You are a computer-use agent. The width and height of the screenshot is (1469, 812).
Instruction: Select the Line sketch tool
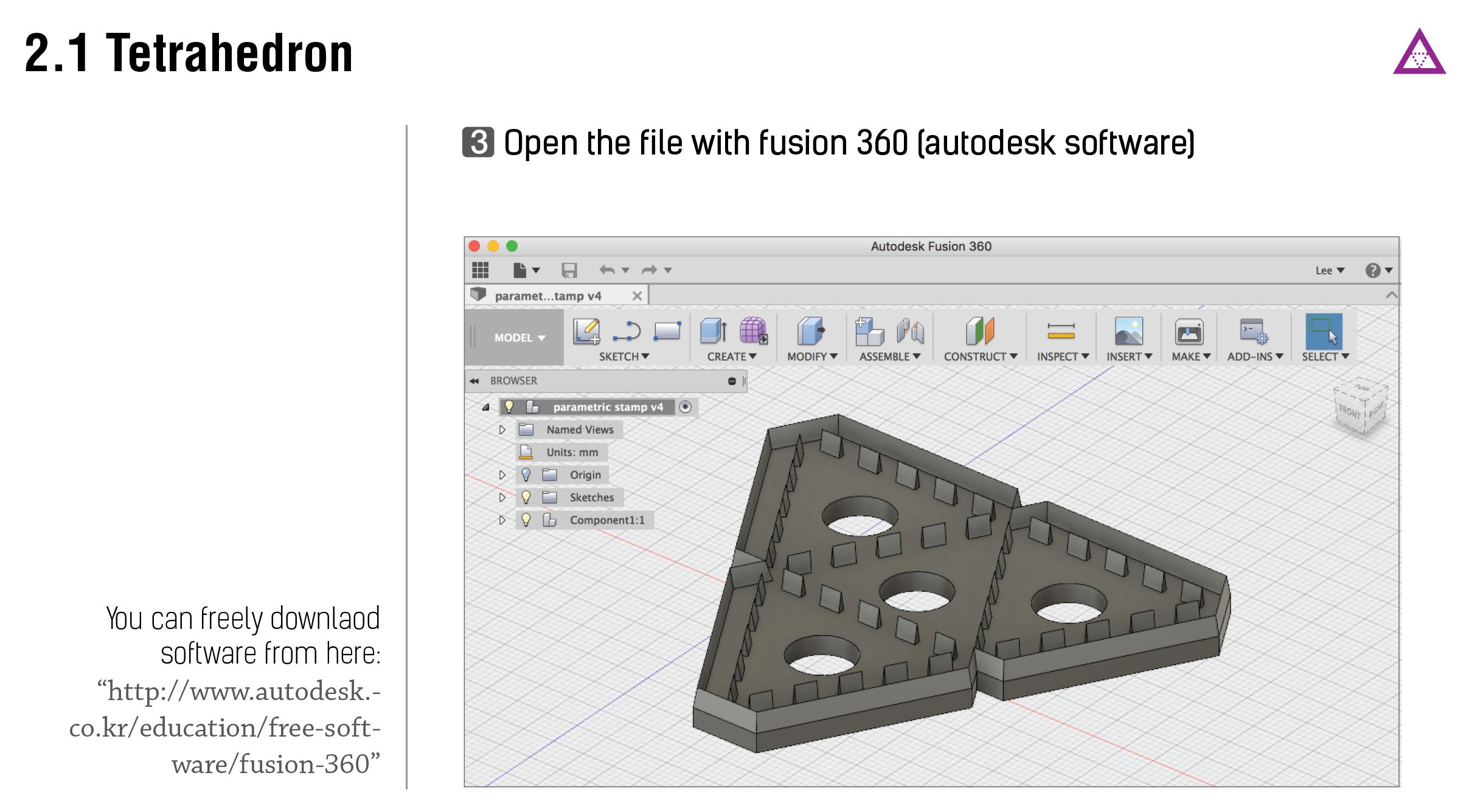click(627, 331)
